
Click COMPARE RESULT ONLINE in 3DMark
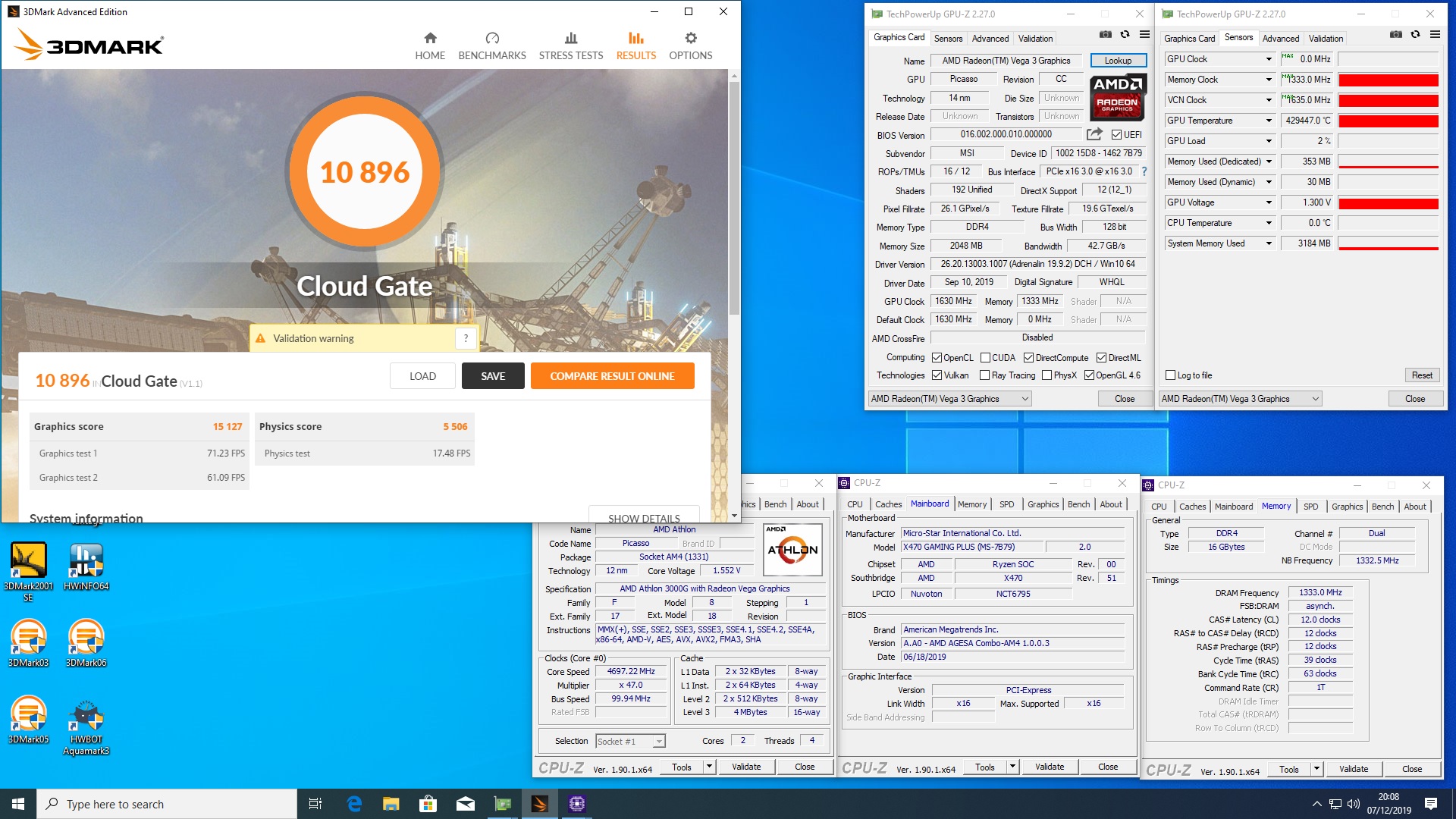(x=612, y=376)
